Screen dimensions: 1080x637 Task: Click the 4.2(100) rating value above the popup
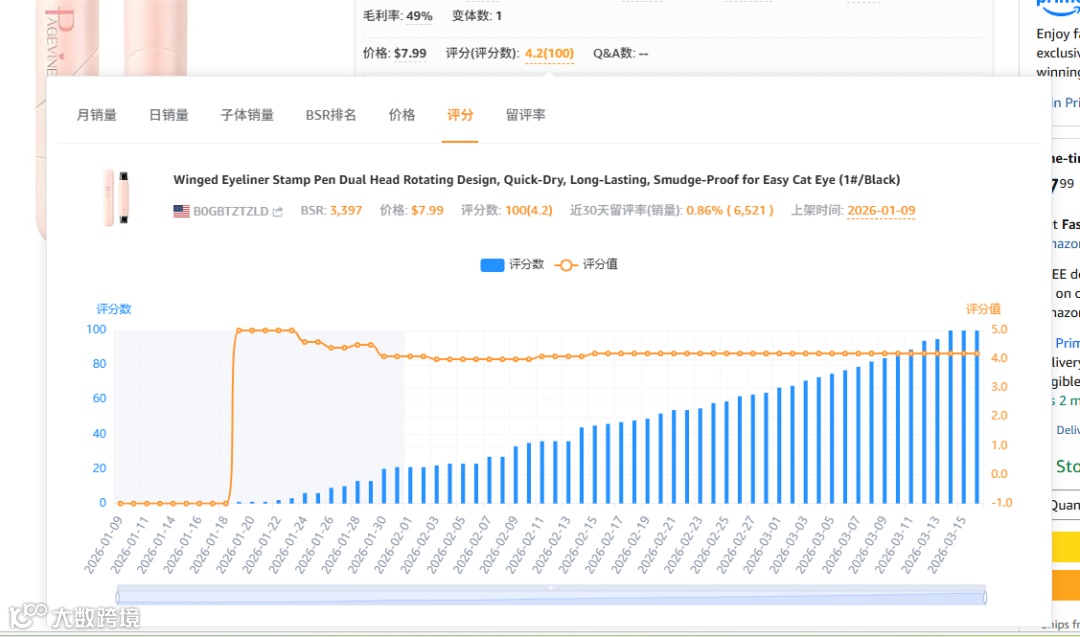pos(549,54)
